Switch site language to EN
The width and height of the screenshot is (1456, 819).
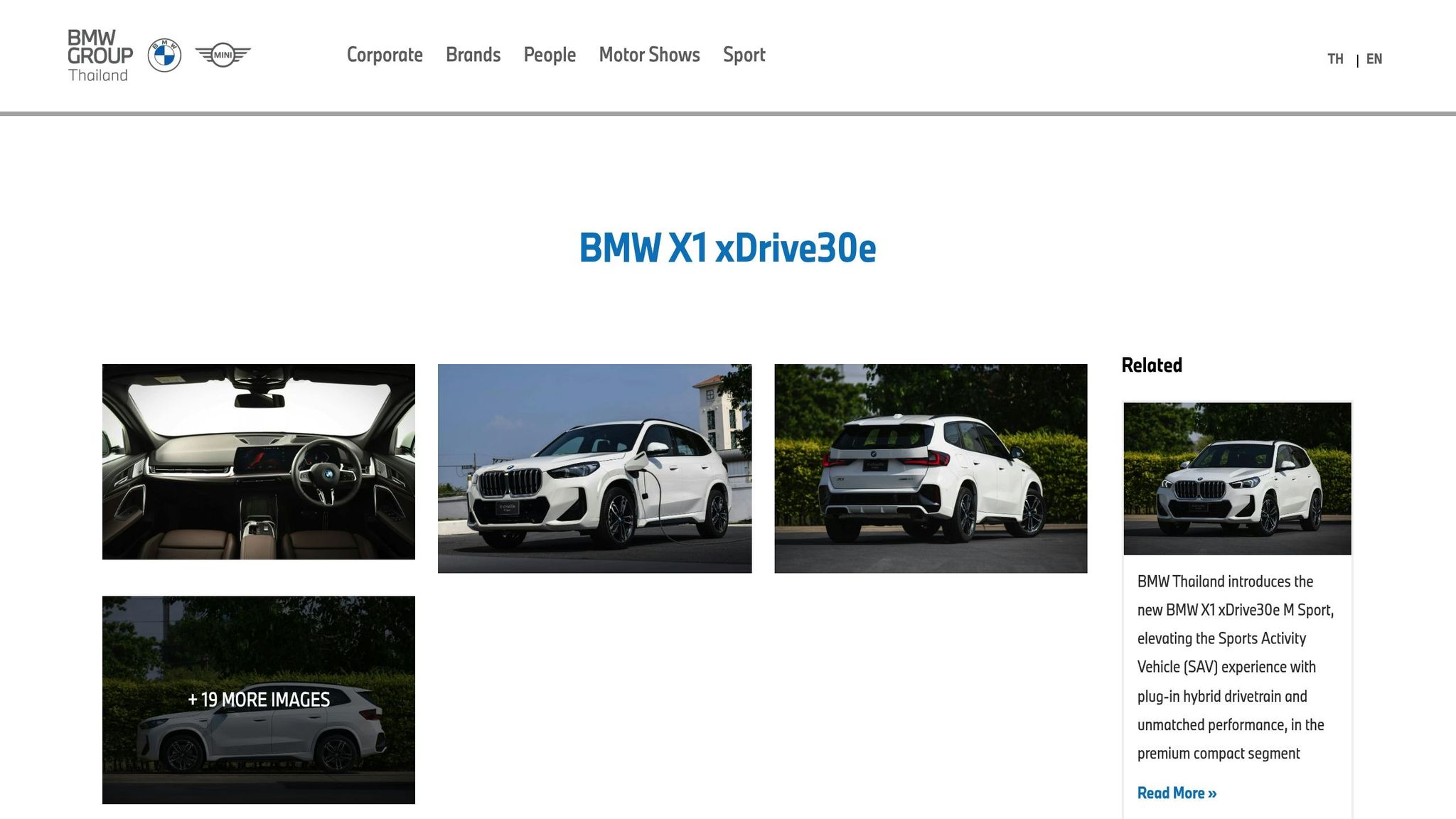(x=1375, y=59)
